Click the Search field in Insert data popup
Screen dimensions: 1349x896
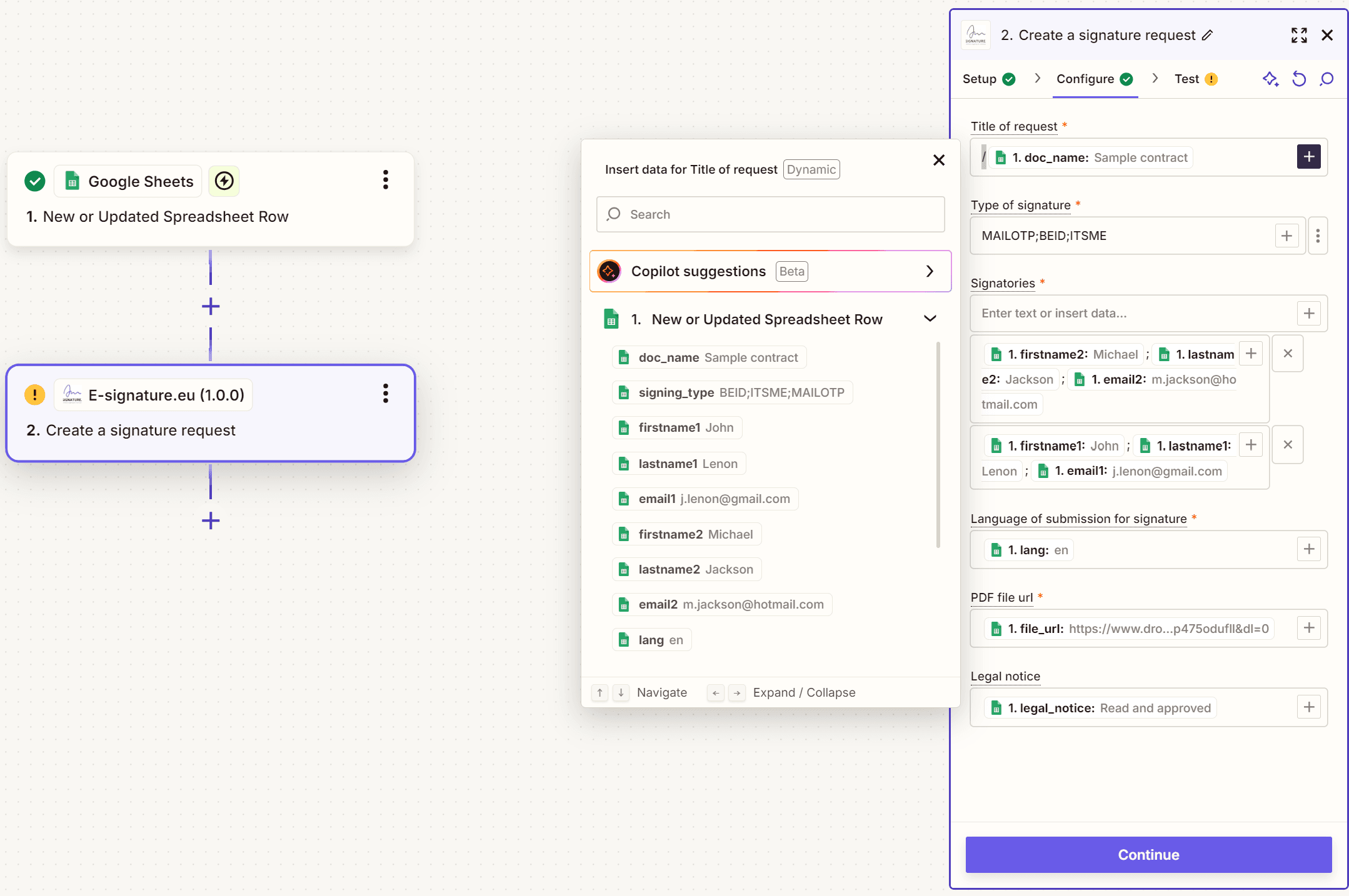pyautogui.click(x=770, y=214)
